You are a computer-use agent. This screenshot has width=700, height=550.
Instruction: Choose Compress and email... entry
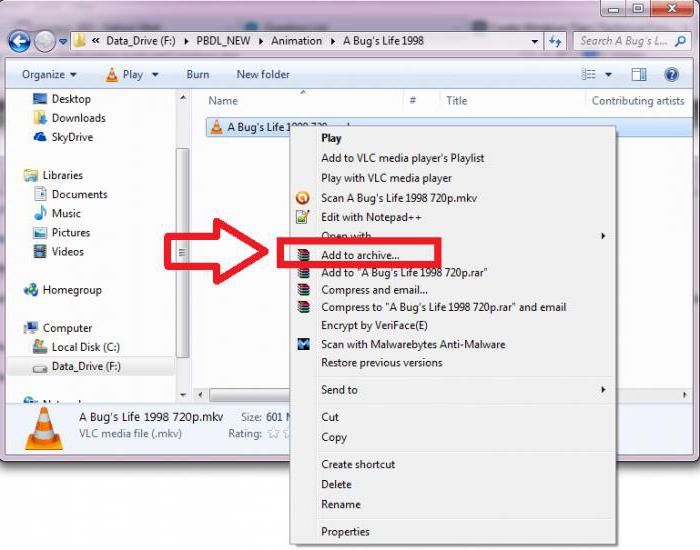point(374,290)
